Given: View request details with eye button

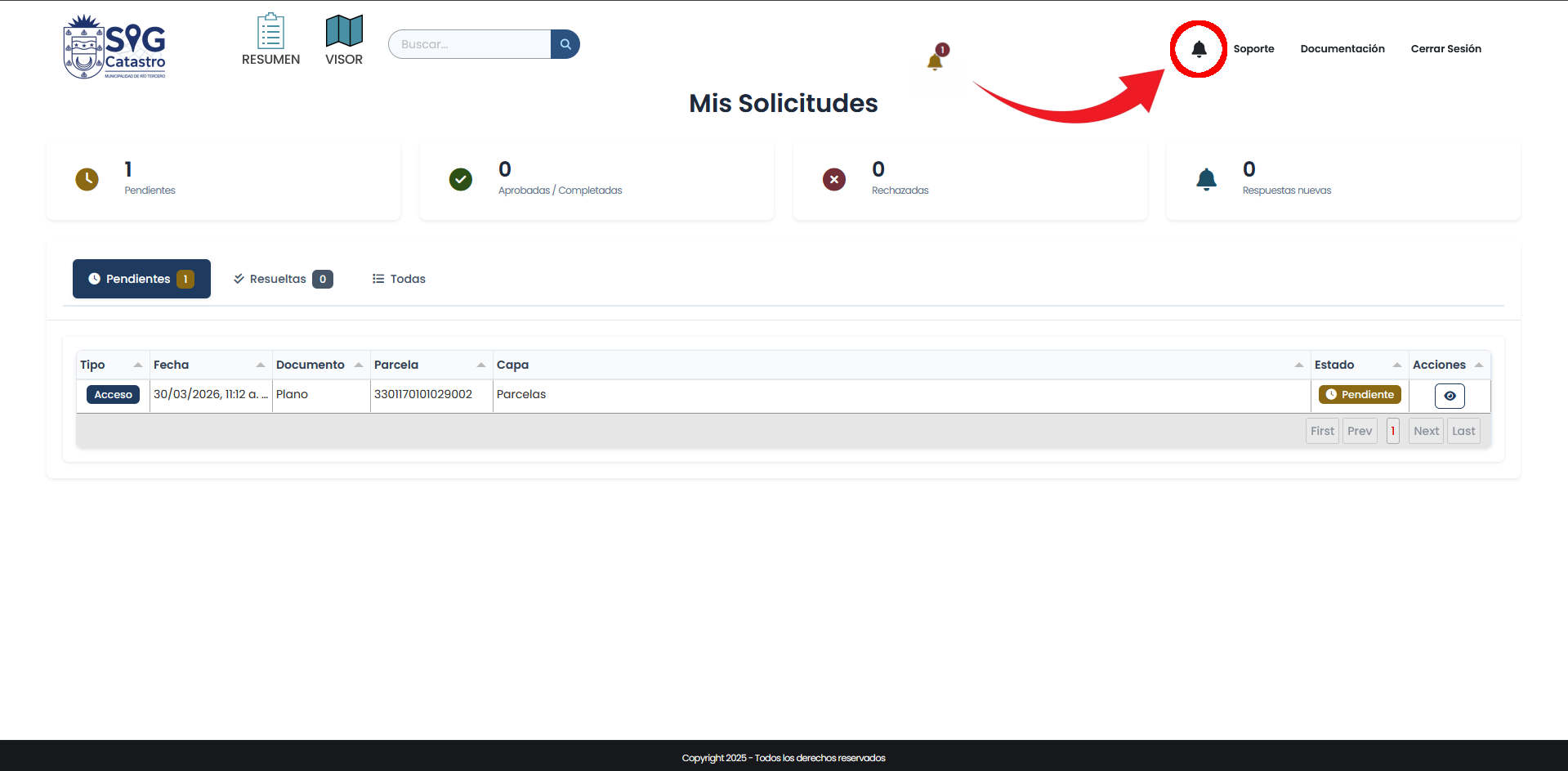Looking at the screenshot, I should click(1450, 396).
